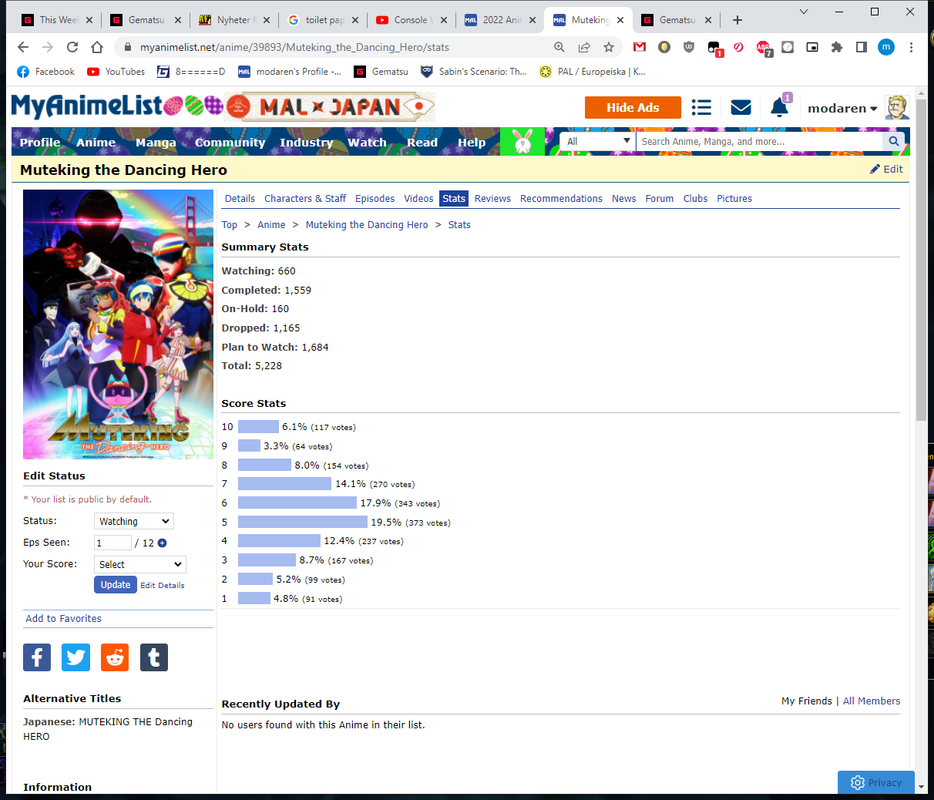Screen dimensions: 934x800
Task: Open the Watch menu
Action: point(367,142)
